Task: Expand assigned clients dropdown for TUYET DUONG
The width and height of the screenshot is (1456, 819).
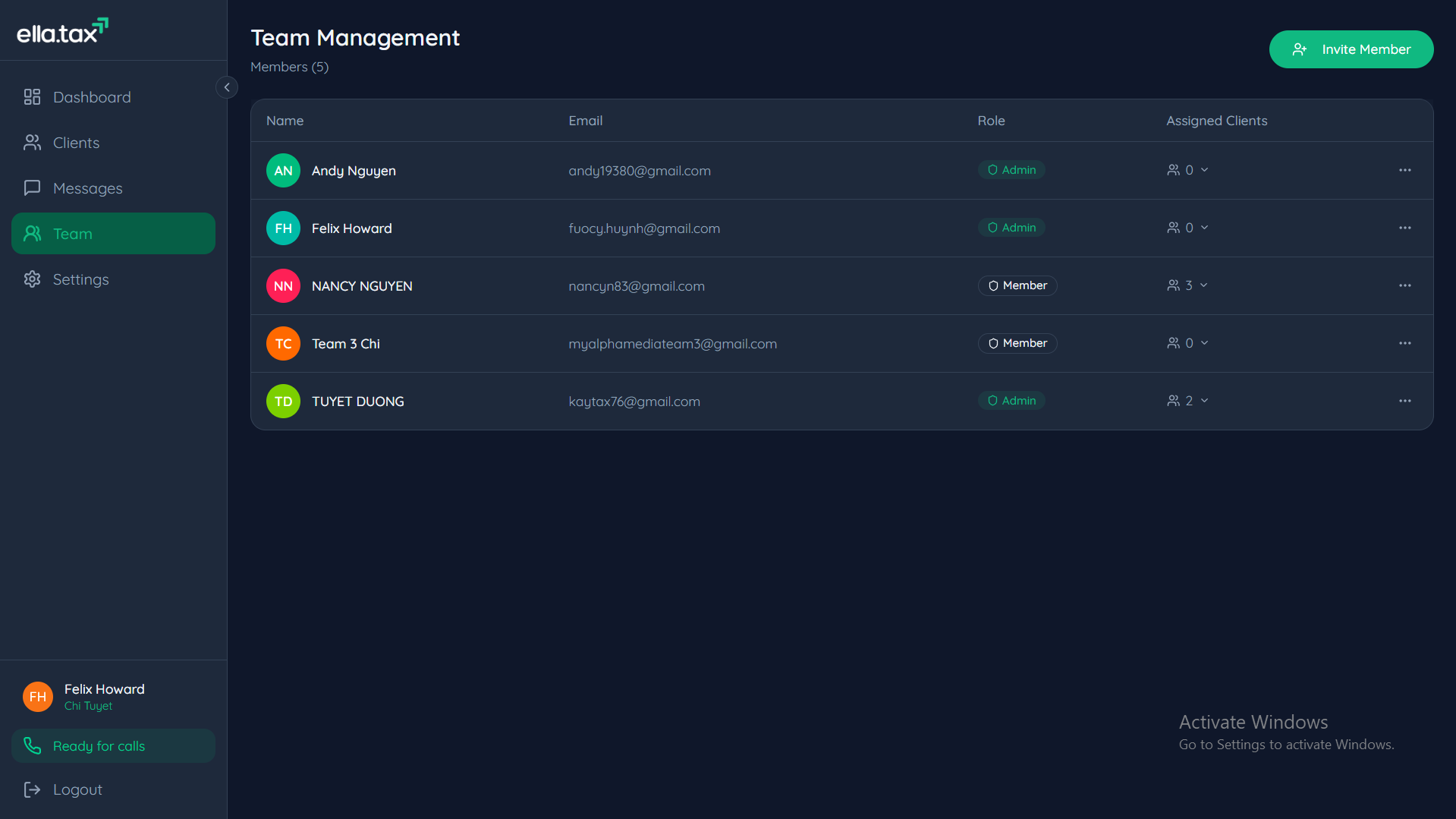Action: (1205, 401)
